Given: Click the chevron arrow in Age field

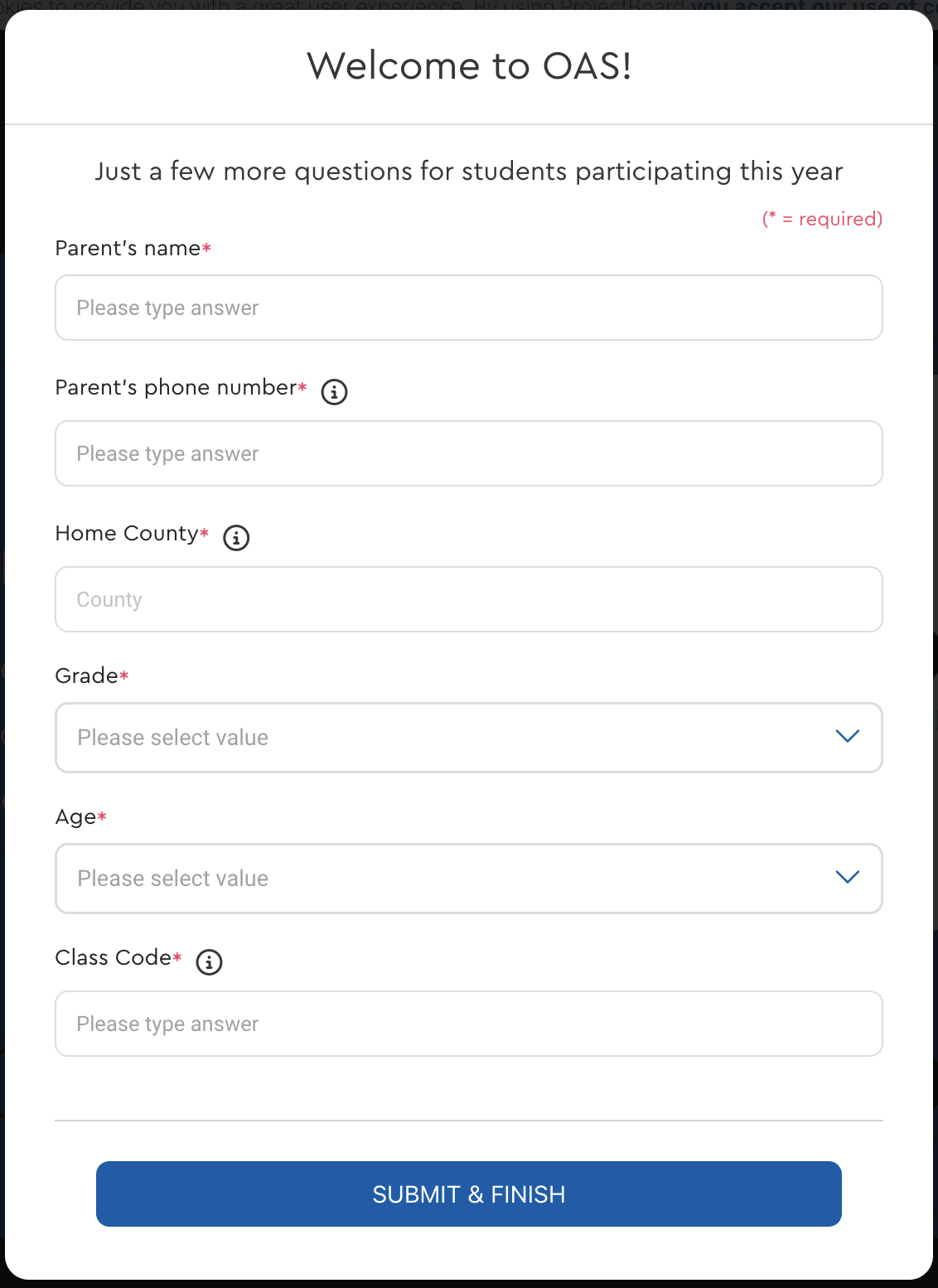Looking at the screenshot, I should [847, 877].
